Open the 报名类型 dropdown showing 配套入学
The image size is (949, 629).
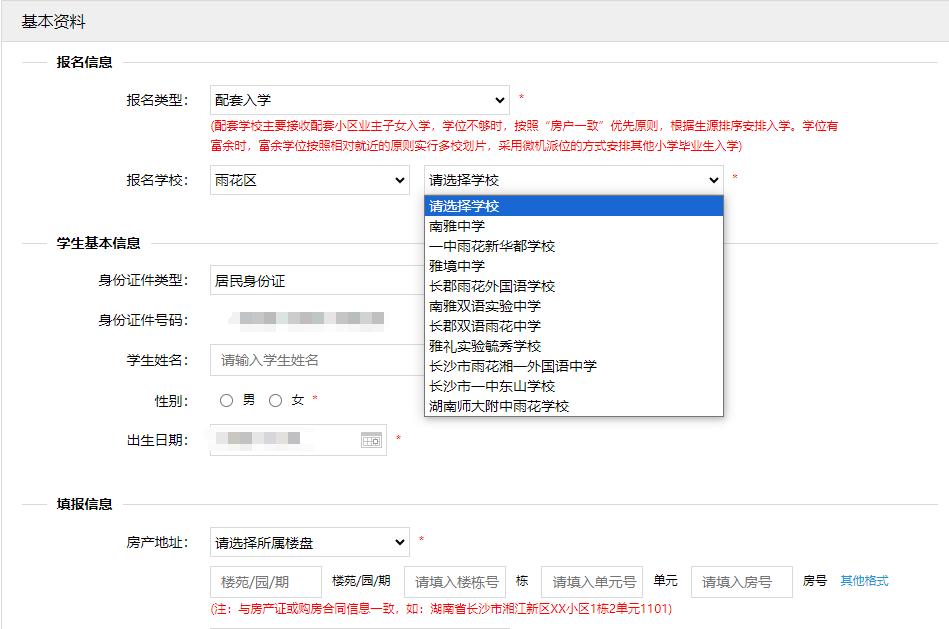360,100
